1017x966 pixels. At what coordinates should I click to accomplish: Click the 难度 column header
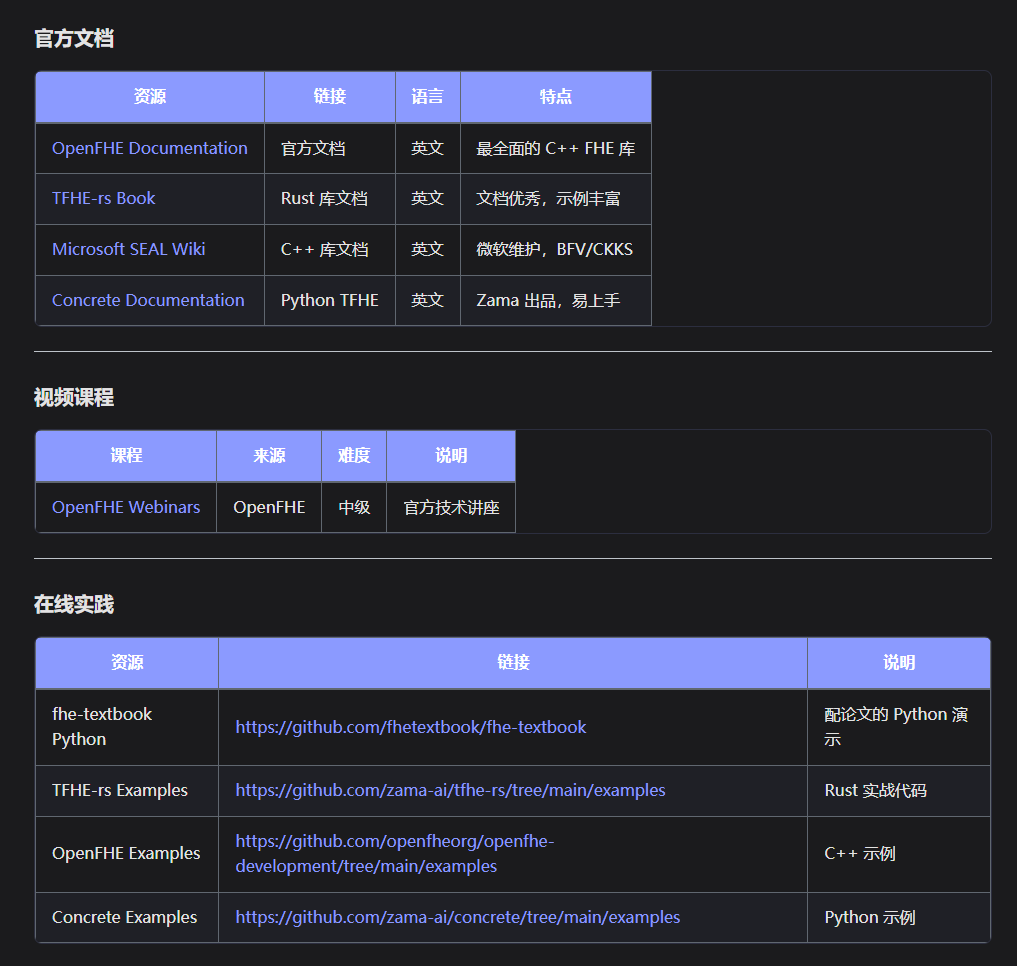[x=354, y=455]
